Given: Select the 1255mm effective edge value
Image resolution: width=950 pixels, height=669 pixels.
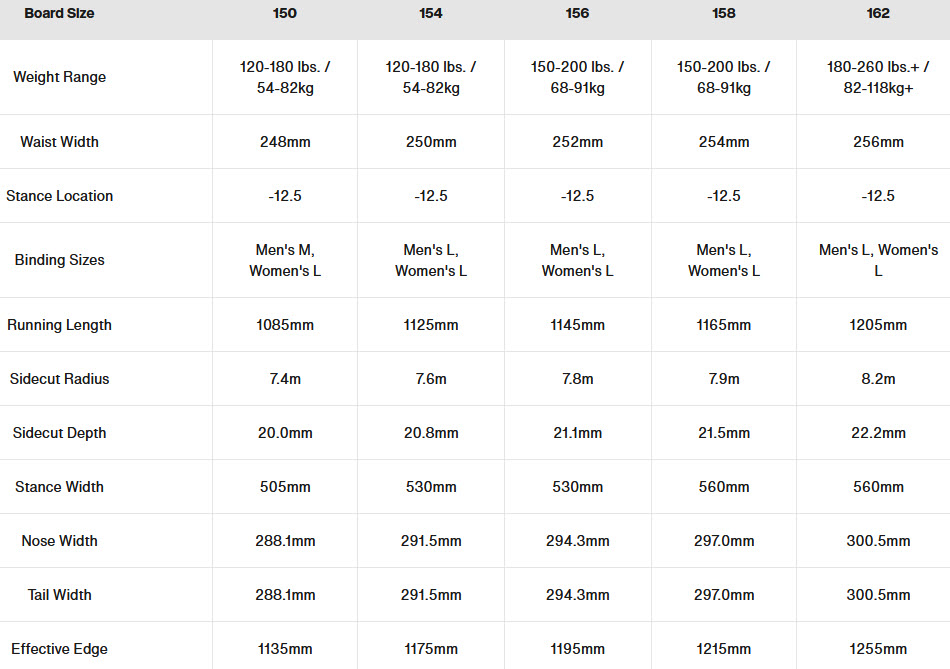Looking at the screenshot, I should pyautogui.click(x=878, y=649).
